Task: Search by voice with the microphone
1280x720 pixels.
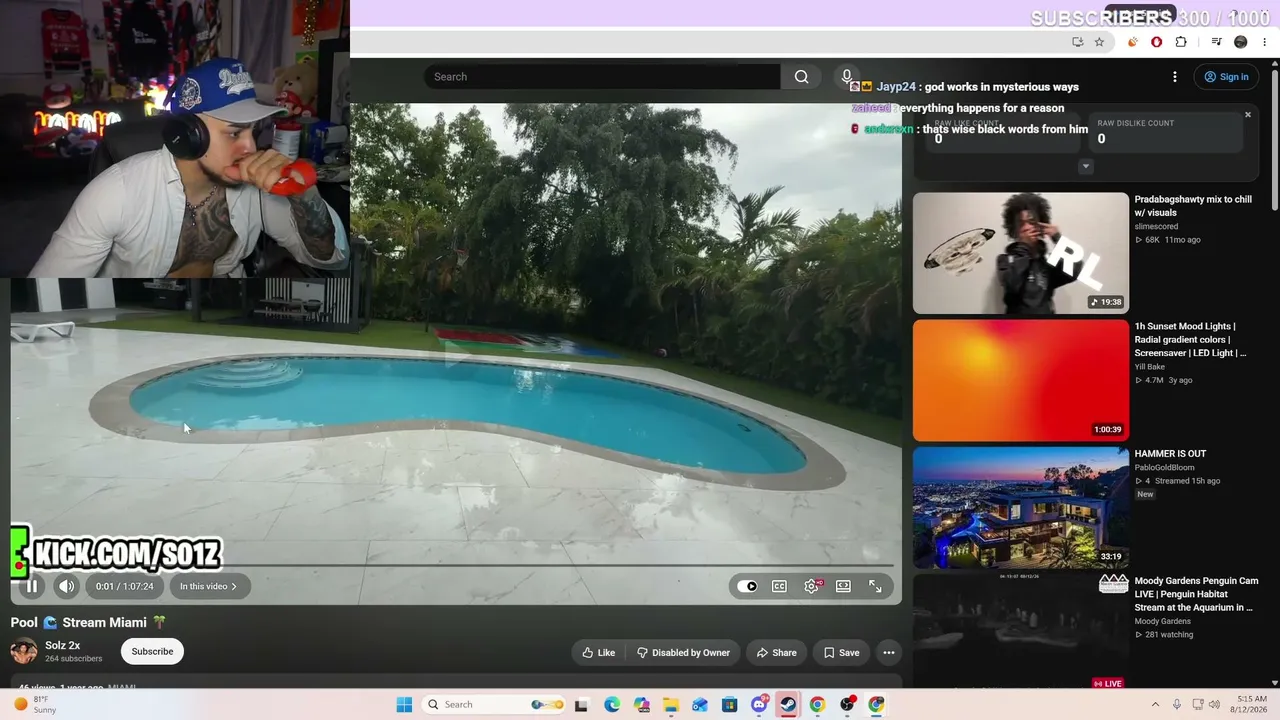Action: pos(846,77)
